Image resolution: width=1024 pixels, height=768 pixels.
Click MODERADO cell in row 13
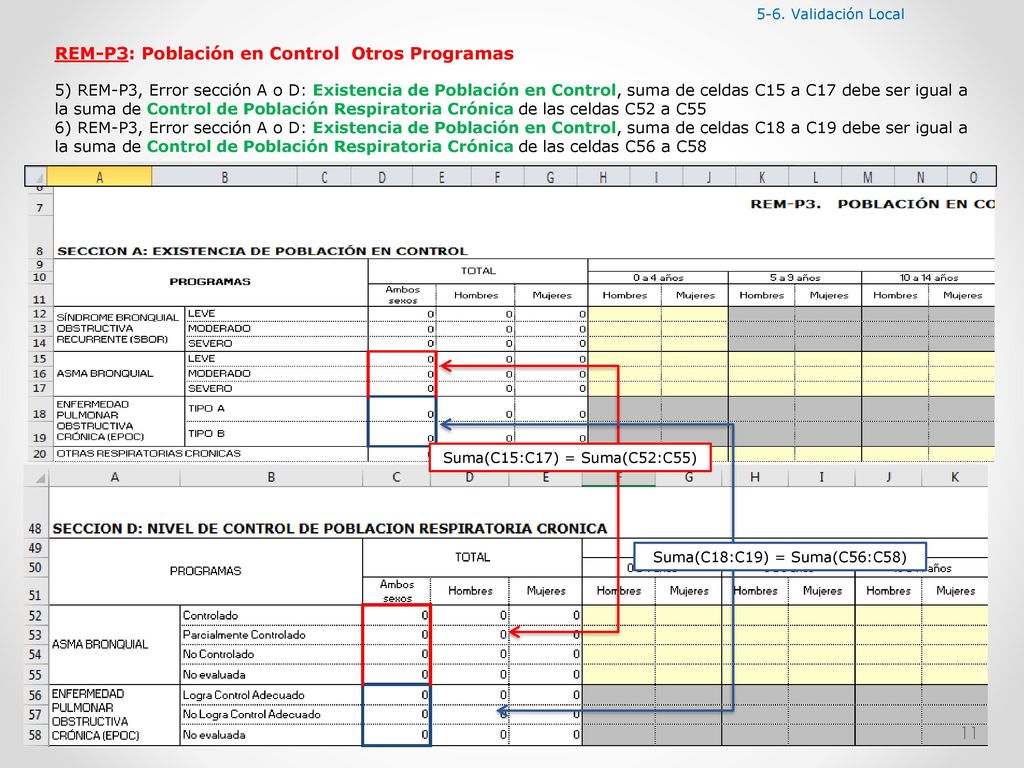point(276,328)
